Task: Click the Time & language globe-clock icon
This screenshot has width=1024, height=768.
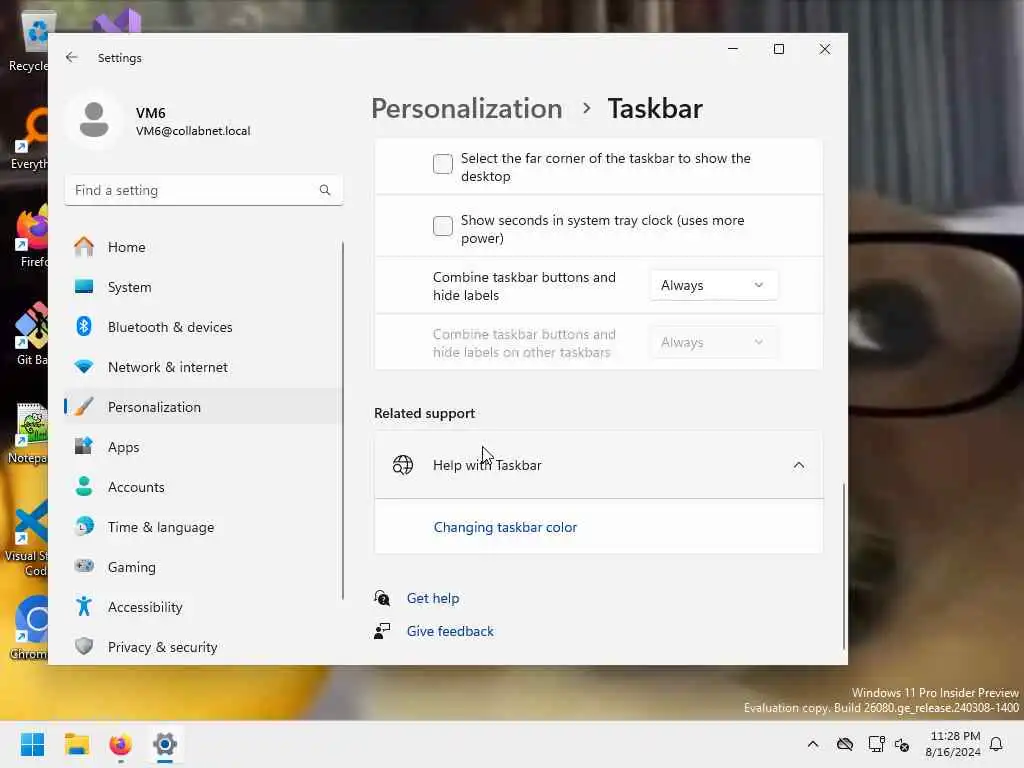Action: 84,526
